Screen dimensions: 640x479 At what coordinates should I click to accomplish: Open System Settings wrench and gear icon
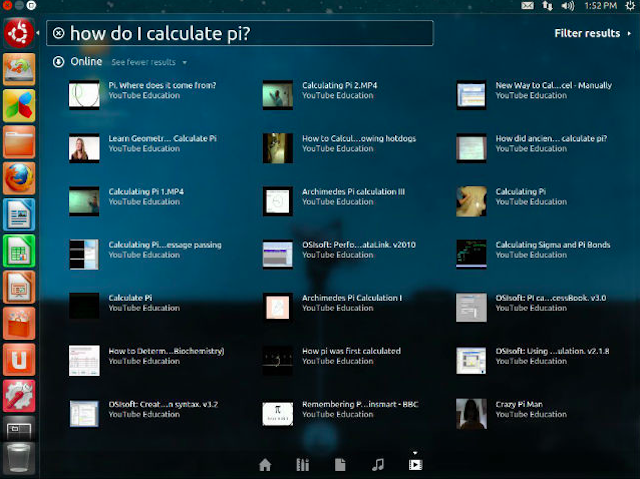(x=19, y=396)
